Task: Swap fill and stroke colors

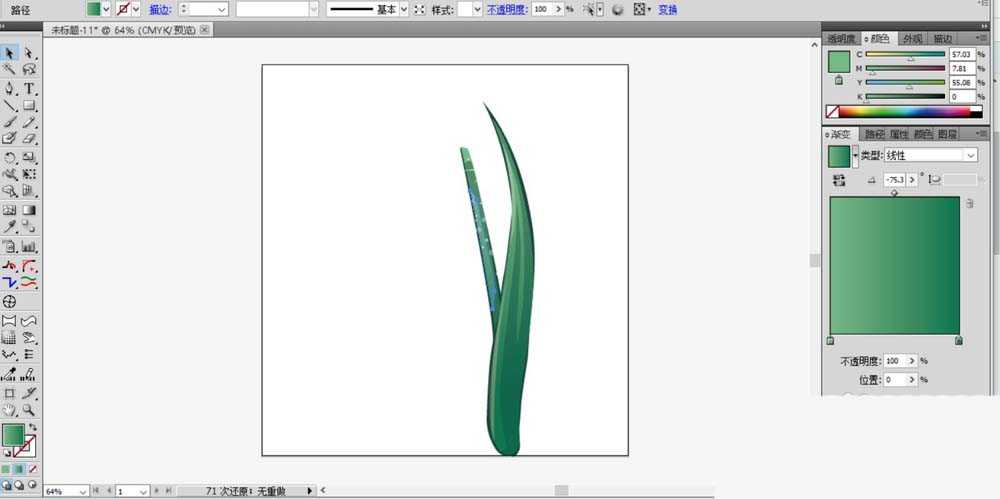Action: tap(33, 427)
